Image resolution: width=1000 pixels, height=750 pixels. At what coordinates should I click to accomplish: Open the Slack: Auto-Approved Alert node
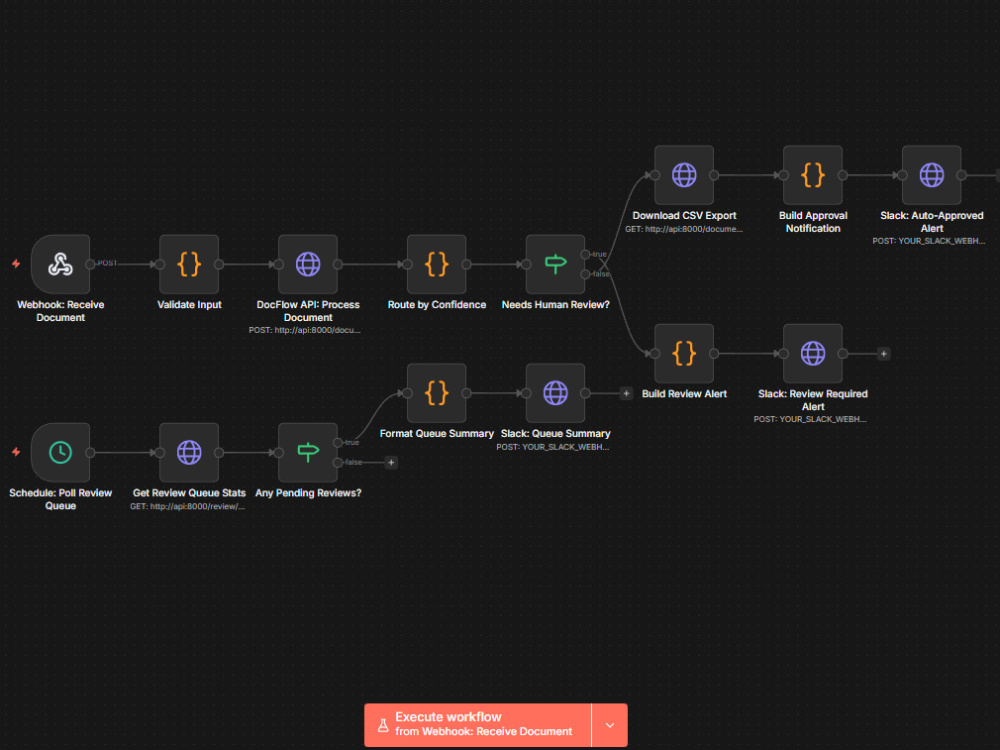pos(932,175)
